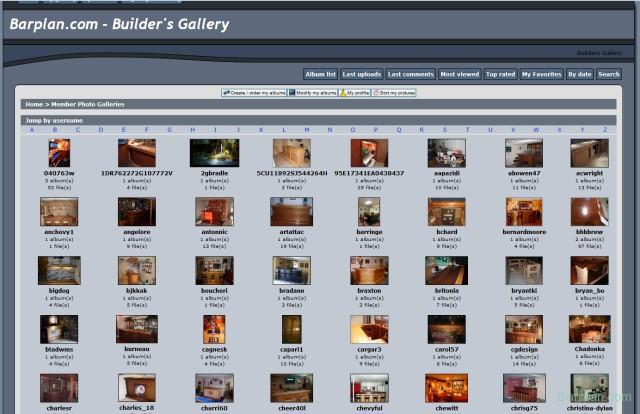
Task: Click the cgdesign username label
Action: click(x=524, y=349)
